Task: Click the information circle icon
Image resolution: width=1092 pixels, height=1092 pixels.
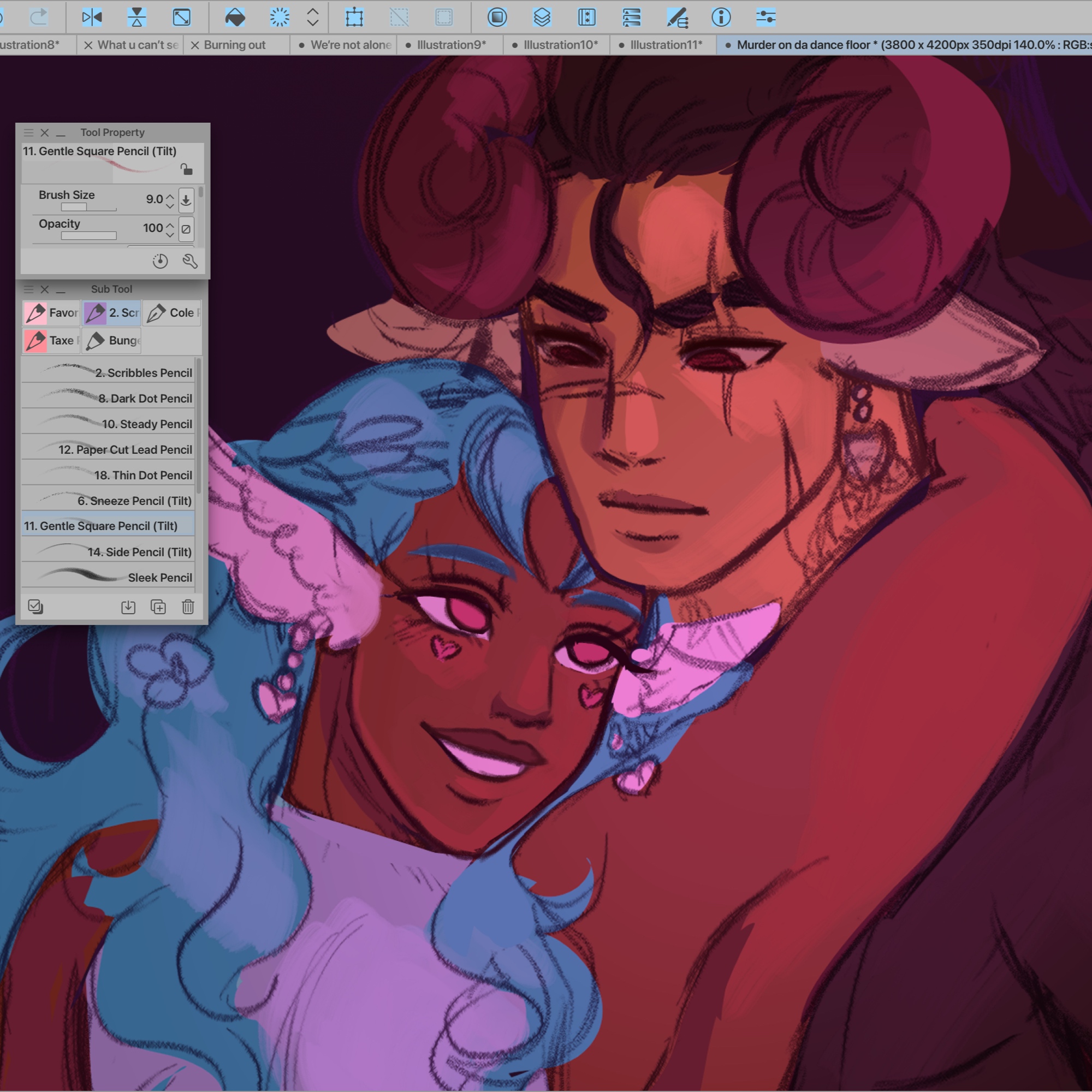Action: [x=721, y=17]
